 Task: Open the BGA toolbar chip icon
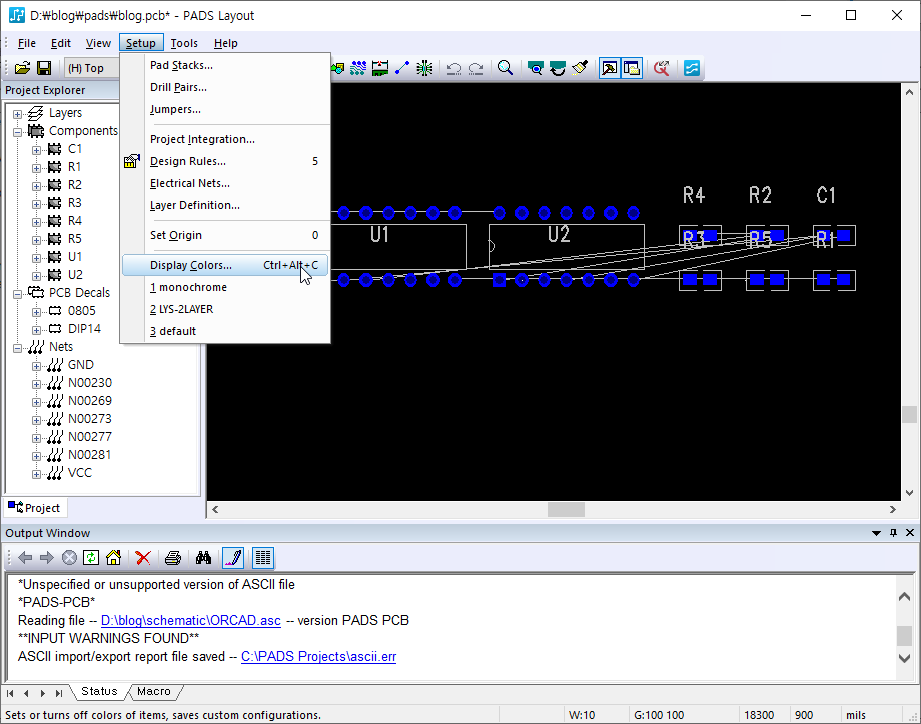click(424, 68)
